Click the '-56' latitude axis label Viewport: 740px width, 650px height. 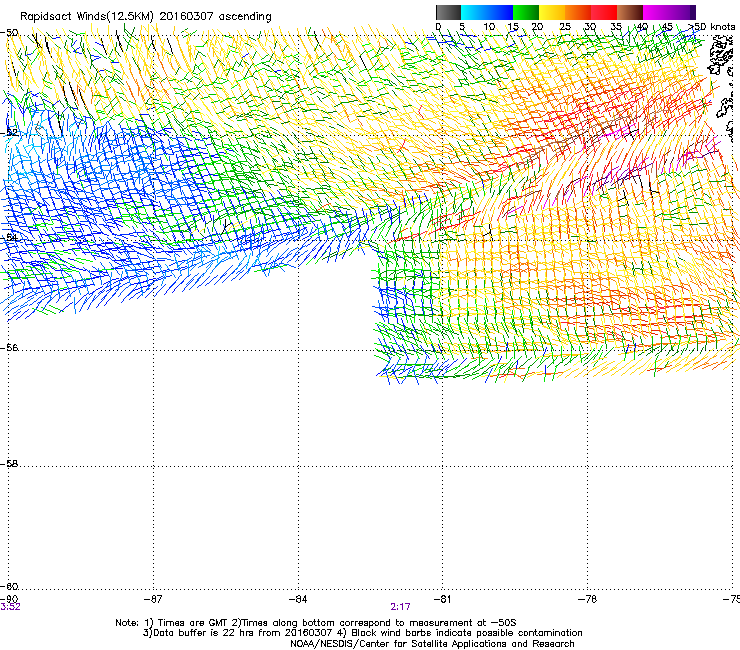click(9, 347)
